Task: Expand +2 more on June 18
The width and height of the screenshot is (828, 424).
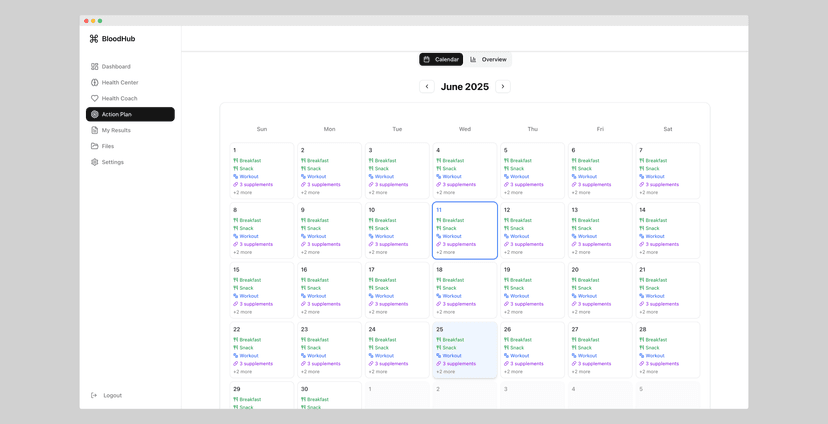Action: [x=446, y=312]
